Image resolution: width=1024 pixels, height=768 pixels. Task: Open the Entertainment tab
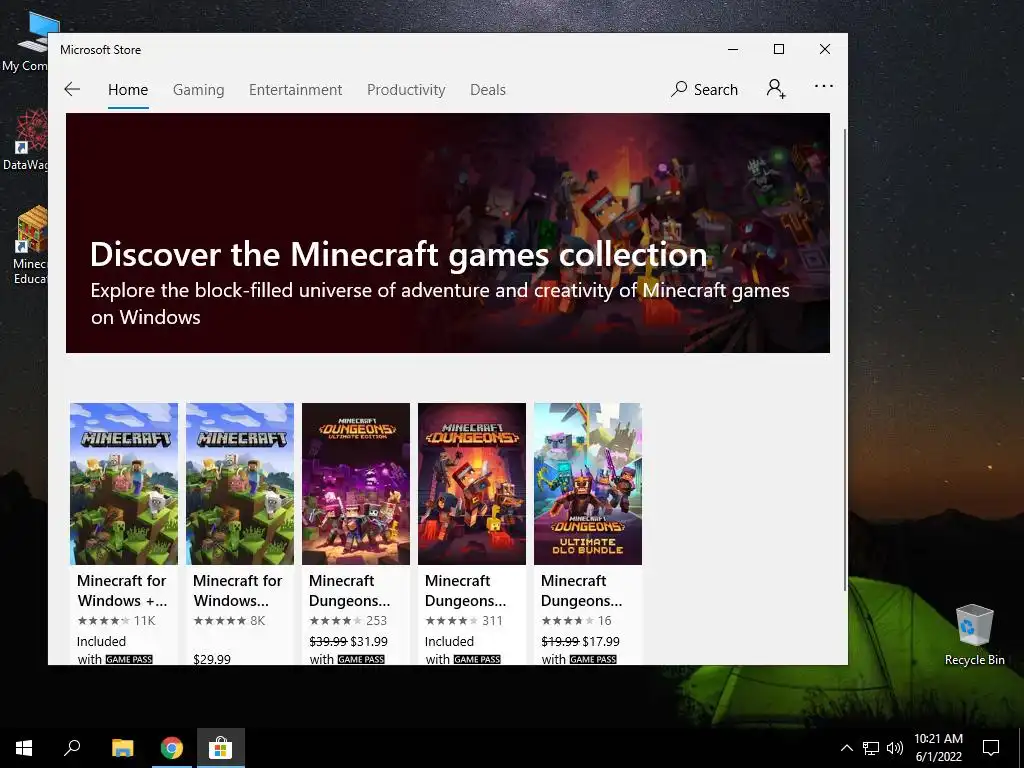[x=295, y=89]
